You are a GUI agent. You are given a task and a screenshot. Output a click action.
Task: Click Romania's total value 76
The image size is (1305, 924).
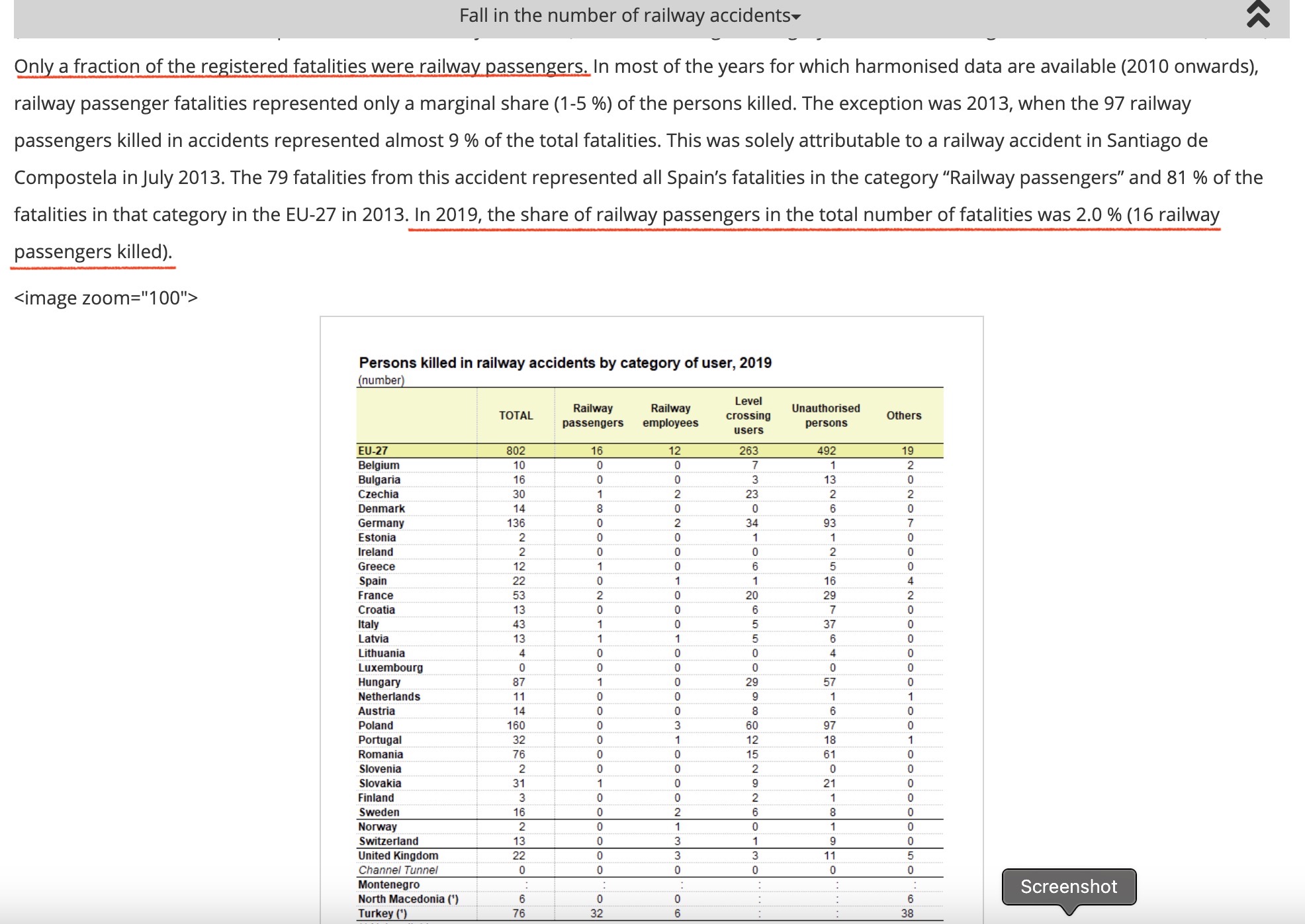point(519,755)
